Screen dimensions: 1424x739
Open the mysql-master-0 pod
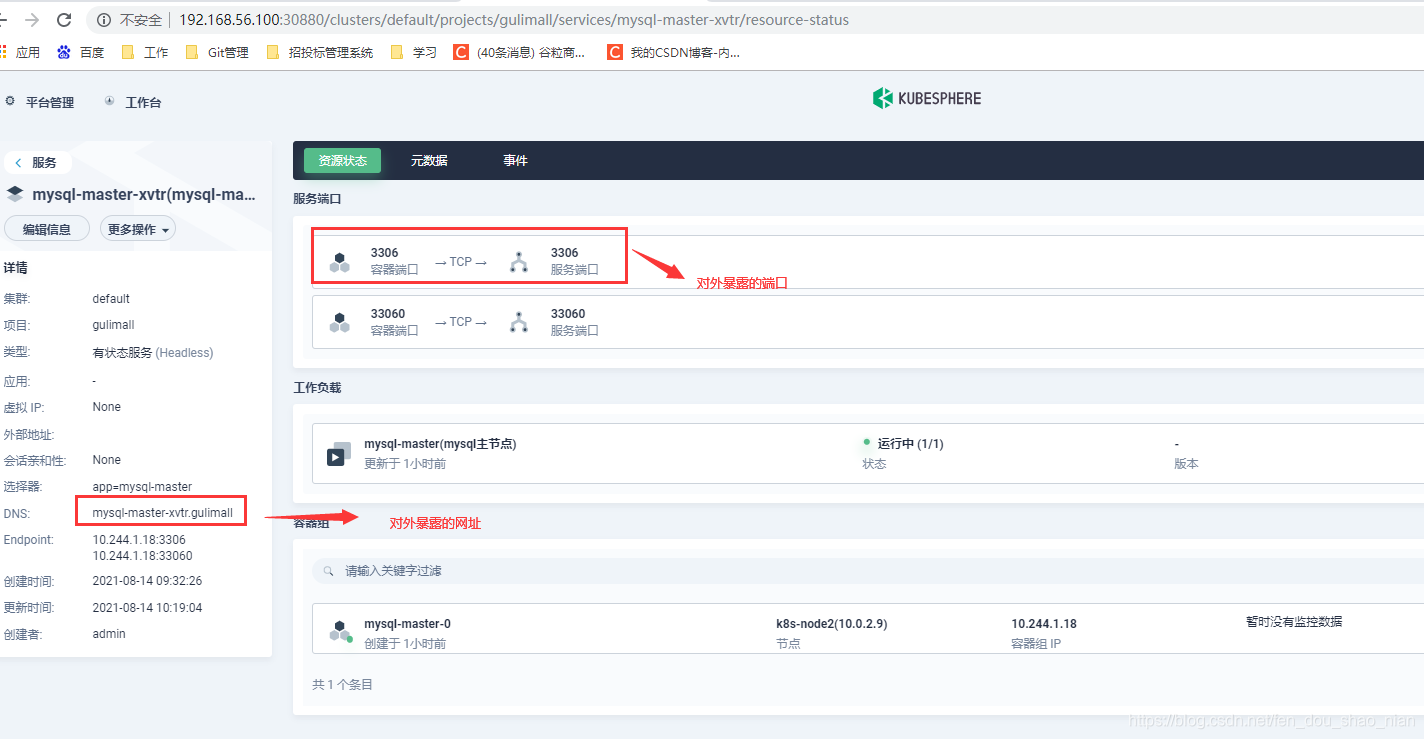(x=407, y=623)
